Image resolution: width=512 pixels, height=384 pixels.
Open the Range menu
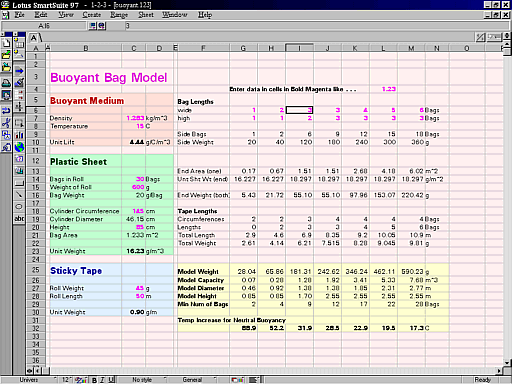[x=119, y=15]
